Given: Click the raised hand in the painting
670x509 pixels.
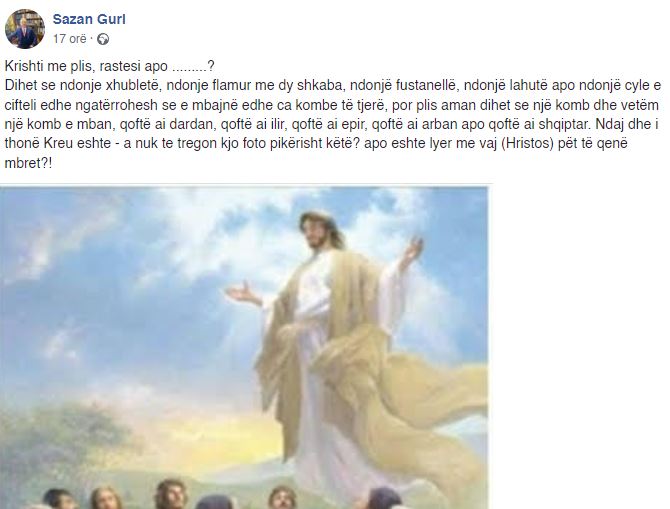Looking at the screenshot, I should pyautogui.click(x=411, y=250).
